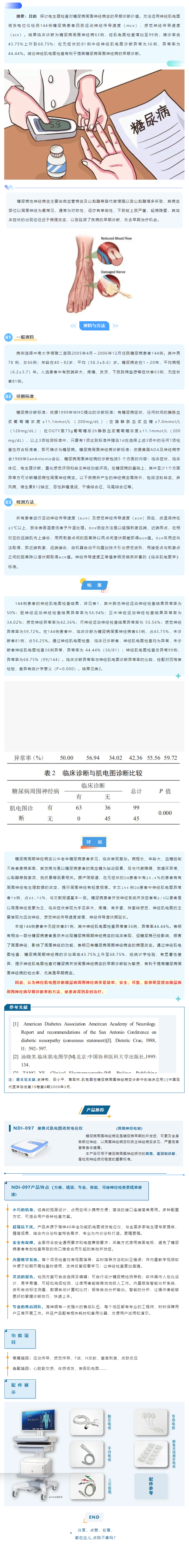The image size is (189, 1568).
Task: Click reference [1] American Diabetes Association
Action: pyautogui.click(x=84, y=1036)
